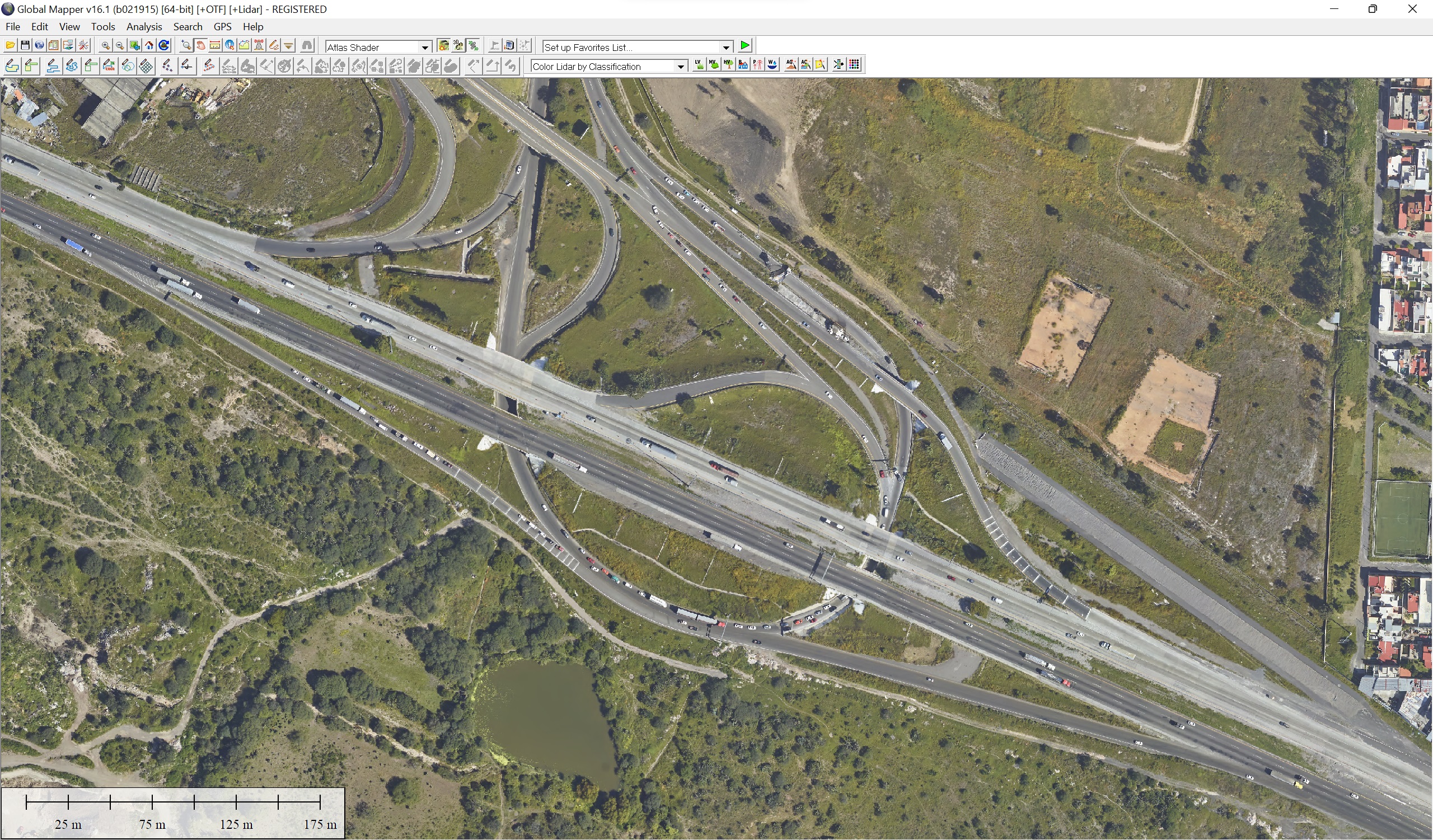Viewport: 1433px width, 840px height.
Task: Select the Measure tool ruler icon
Action: coord(215,45)
